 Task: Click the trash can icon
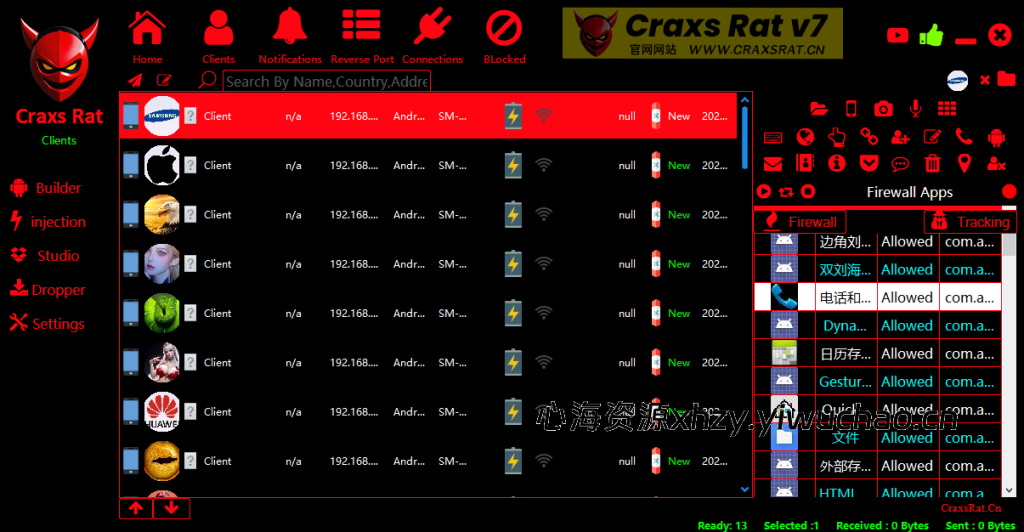(x=933, y=163)
